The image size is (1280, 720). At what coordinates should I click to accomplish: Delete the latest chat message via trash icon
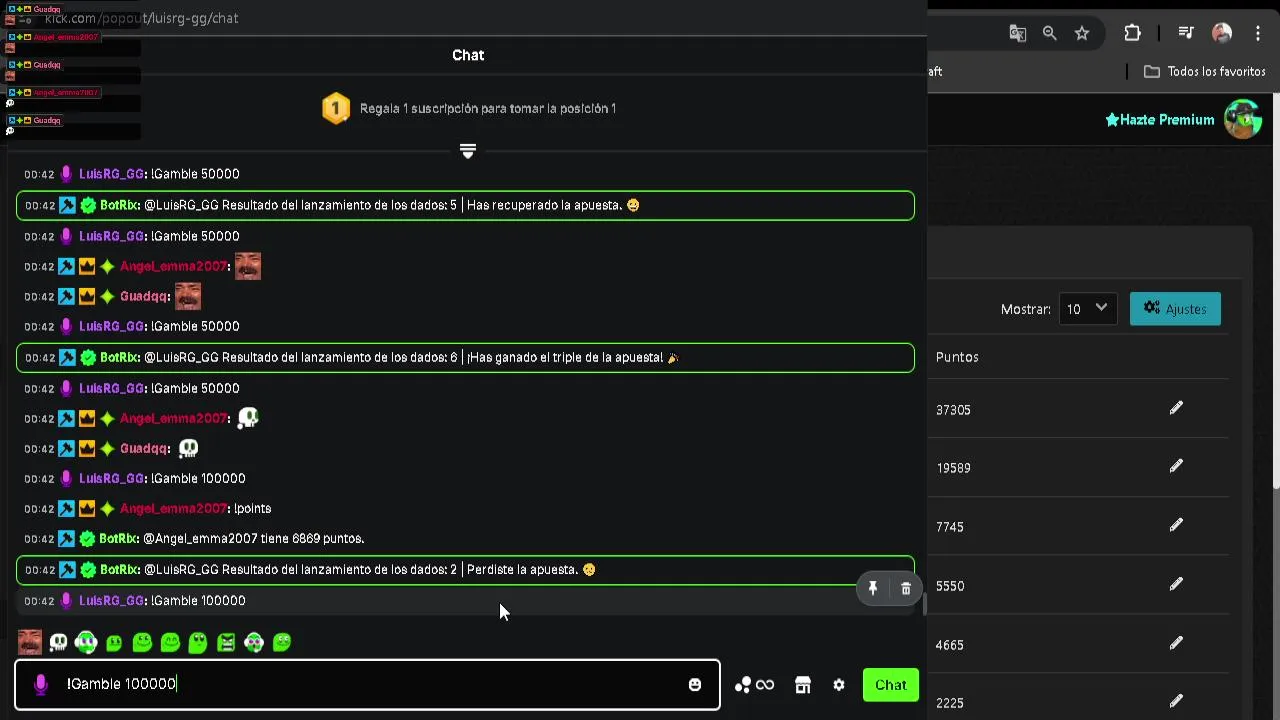[906, 589]
